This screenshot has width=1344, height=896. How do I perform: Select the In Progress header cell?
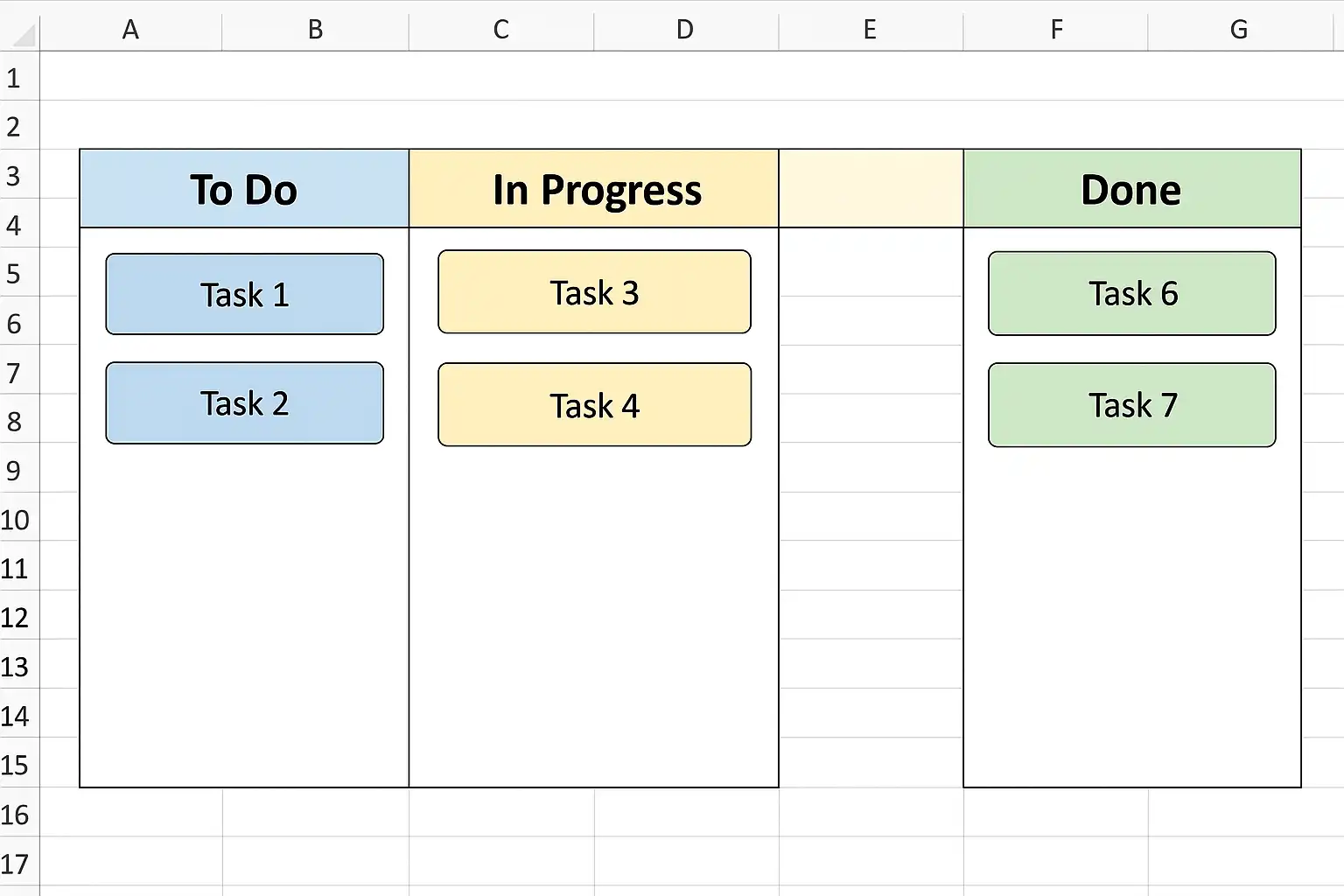(x=594, y=189)
